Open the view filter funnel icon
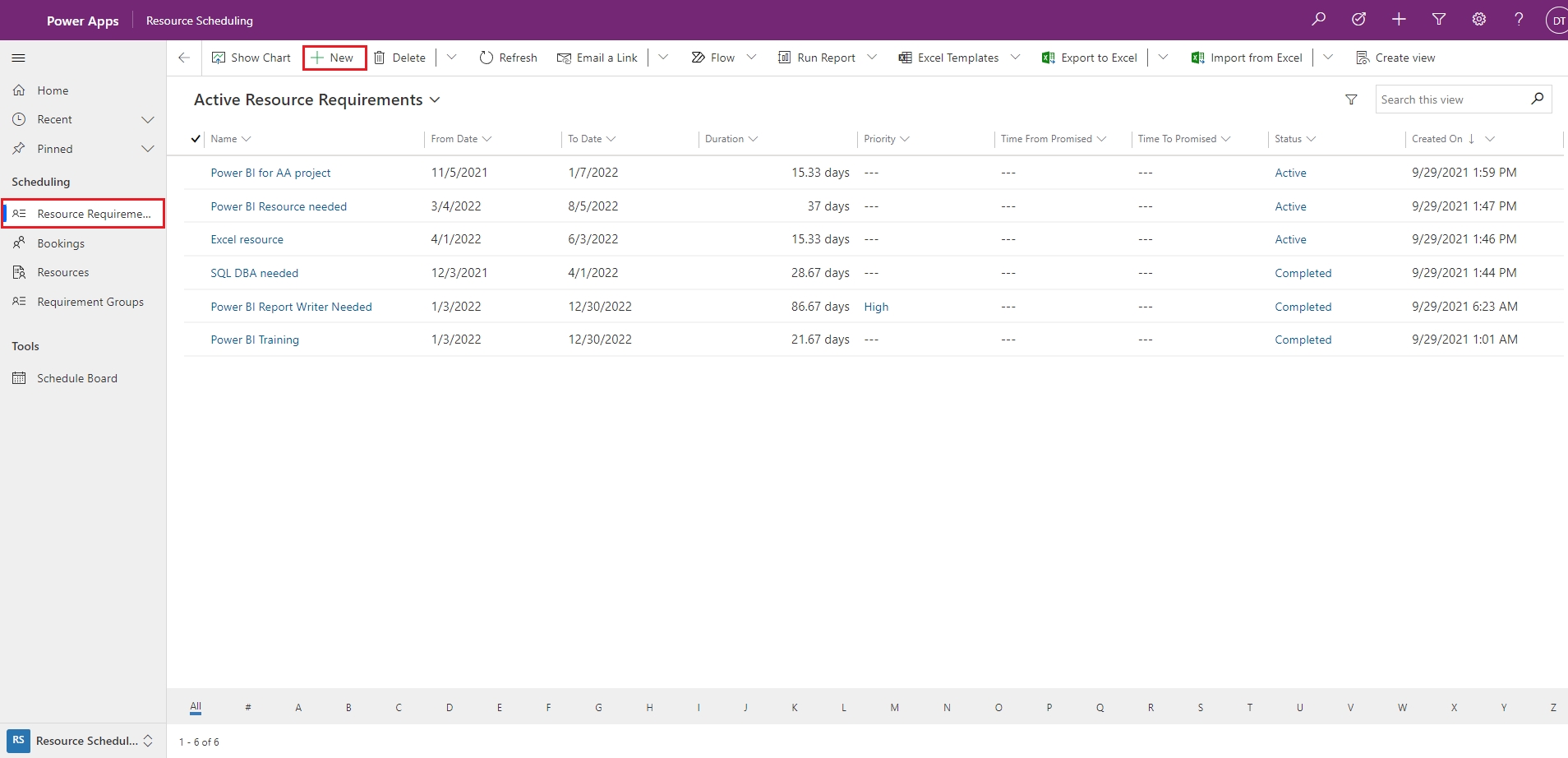This screenshot has height=758, width=1568. [1351, 99]
